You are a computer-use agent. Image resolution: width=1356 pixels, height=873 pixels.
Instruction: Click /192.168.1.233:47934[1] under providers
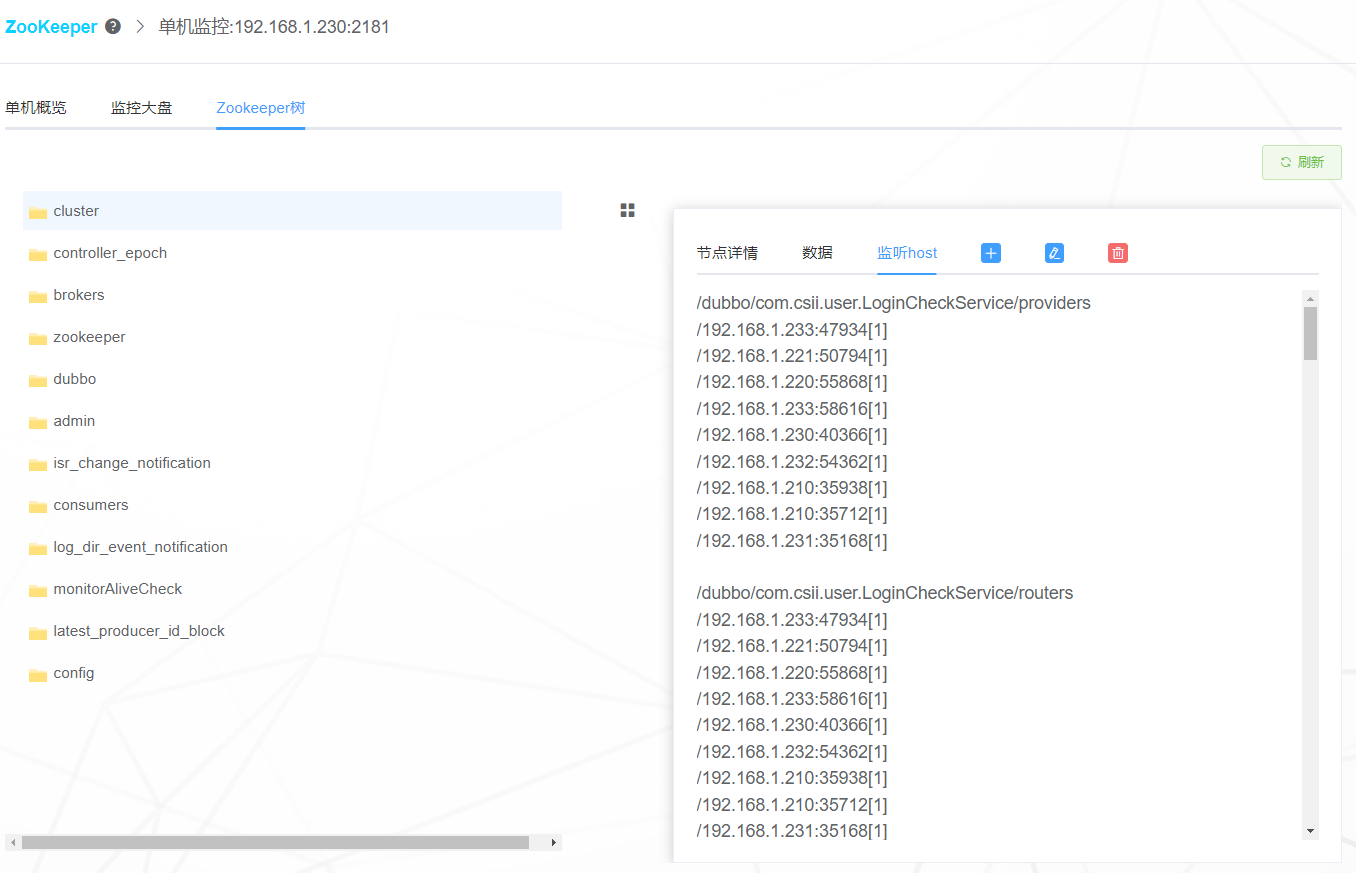(792, 330)
